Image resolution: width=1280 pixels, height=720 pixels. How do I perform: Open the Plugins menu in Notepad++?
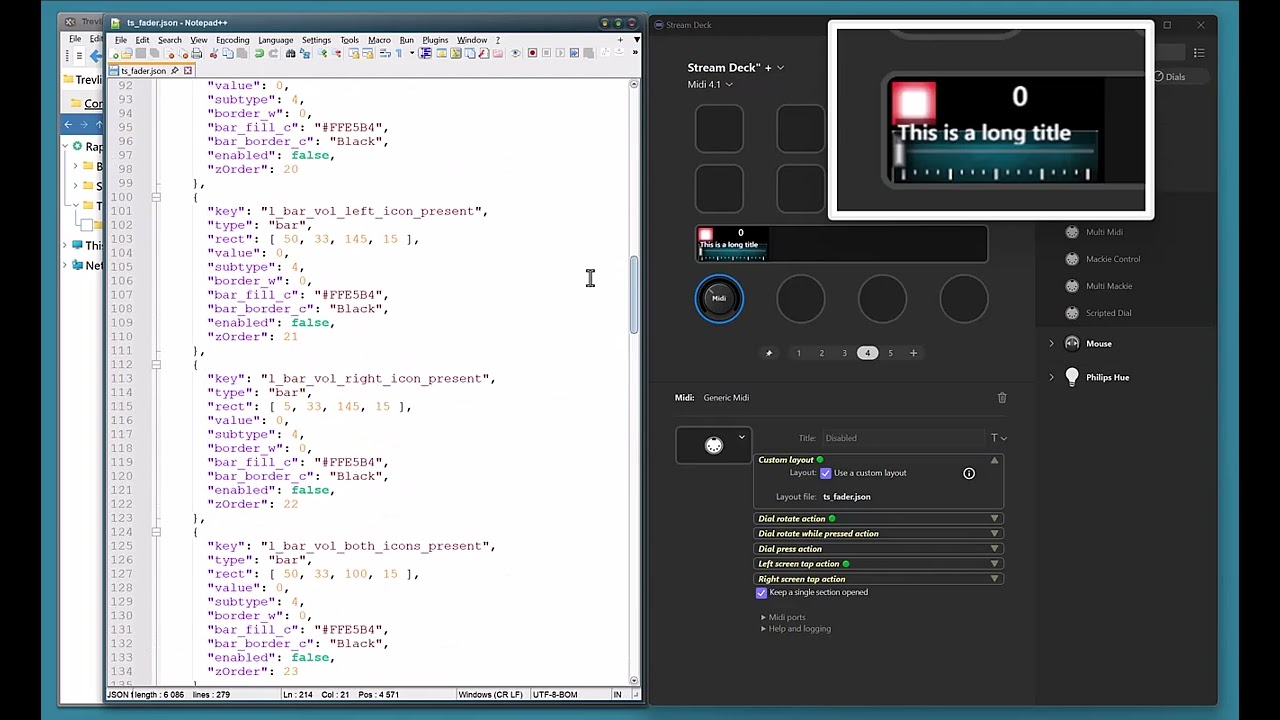click(x=435, y=40)
